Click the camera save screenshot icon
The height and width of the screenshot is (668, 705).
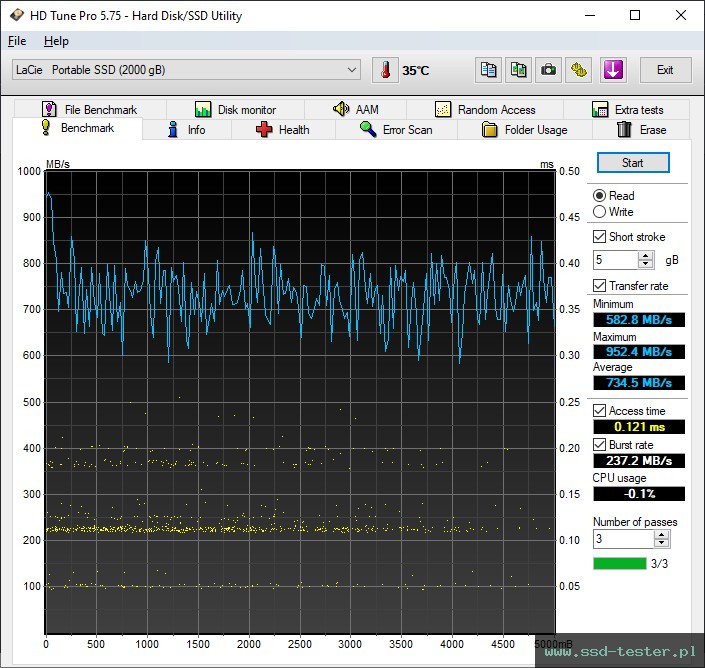pos(549,70)
